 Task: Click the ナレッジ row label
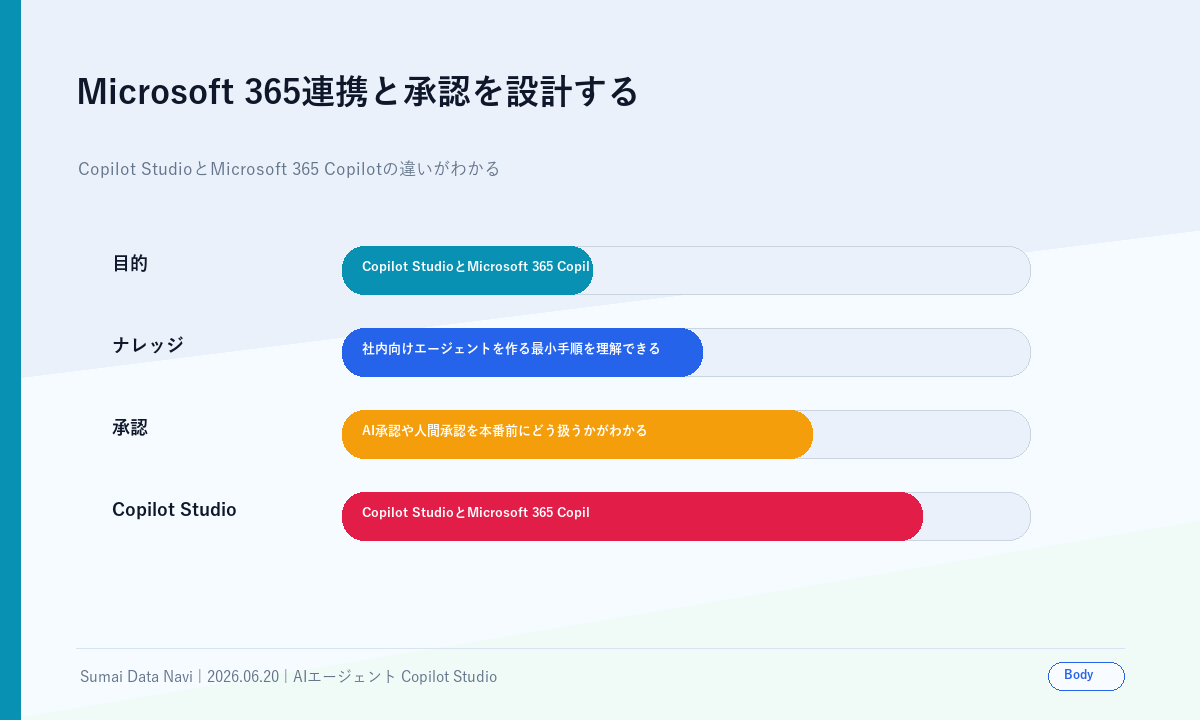click(x=148, y=346)
